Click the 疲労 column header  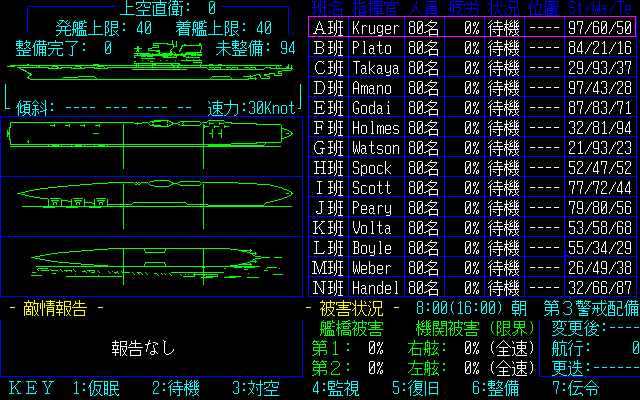(x=463, y=8)
